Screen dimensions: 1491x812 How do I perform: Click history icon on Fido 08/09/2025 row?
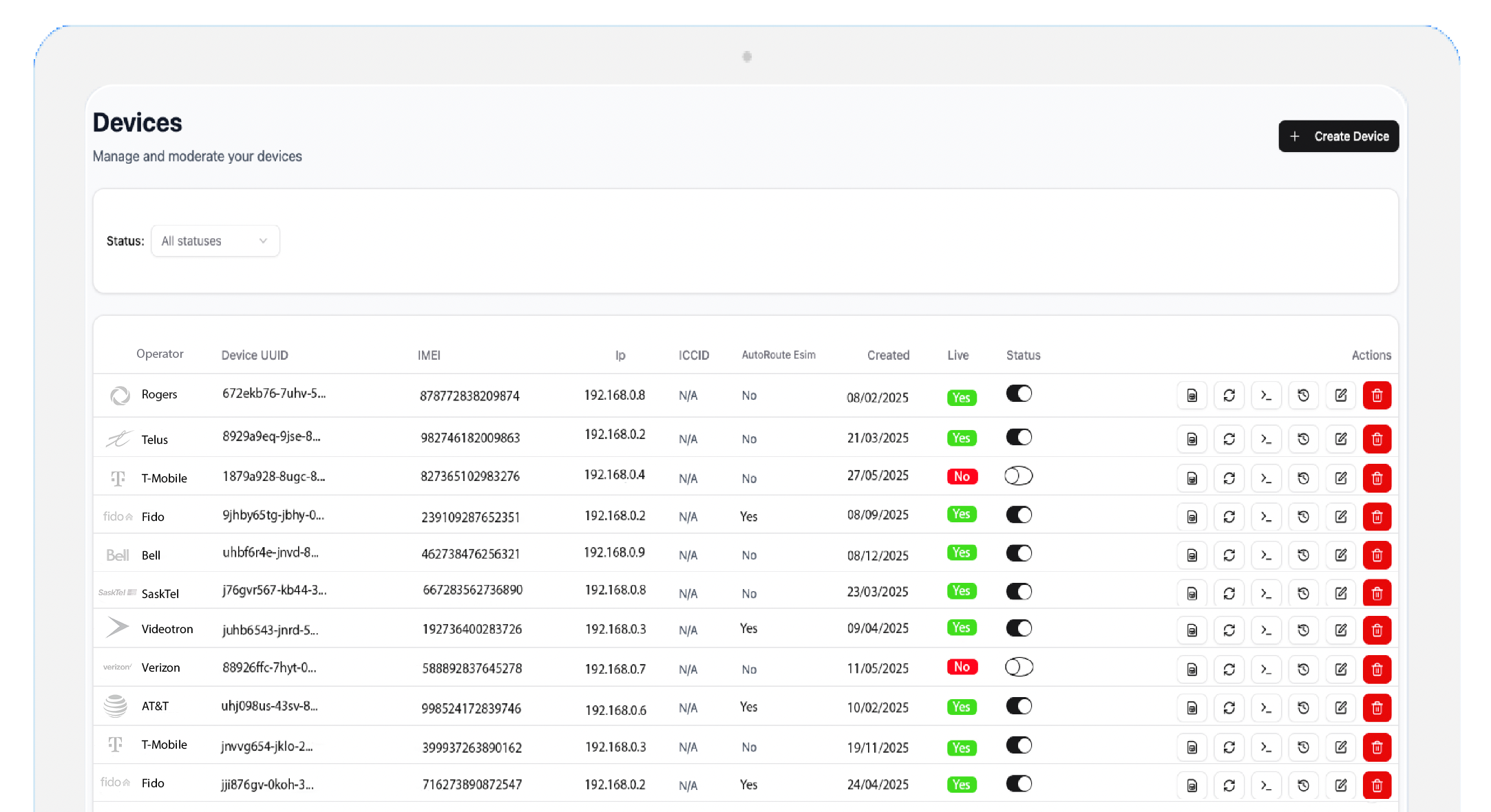[x=1303, y=517]
